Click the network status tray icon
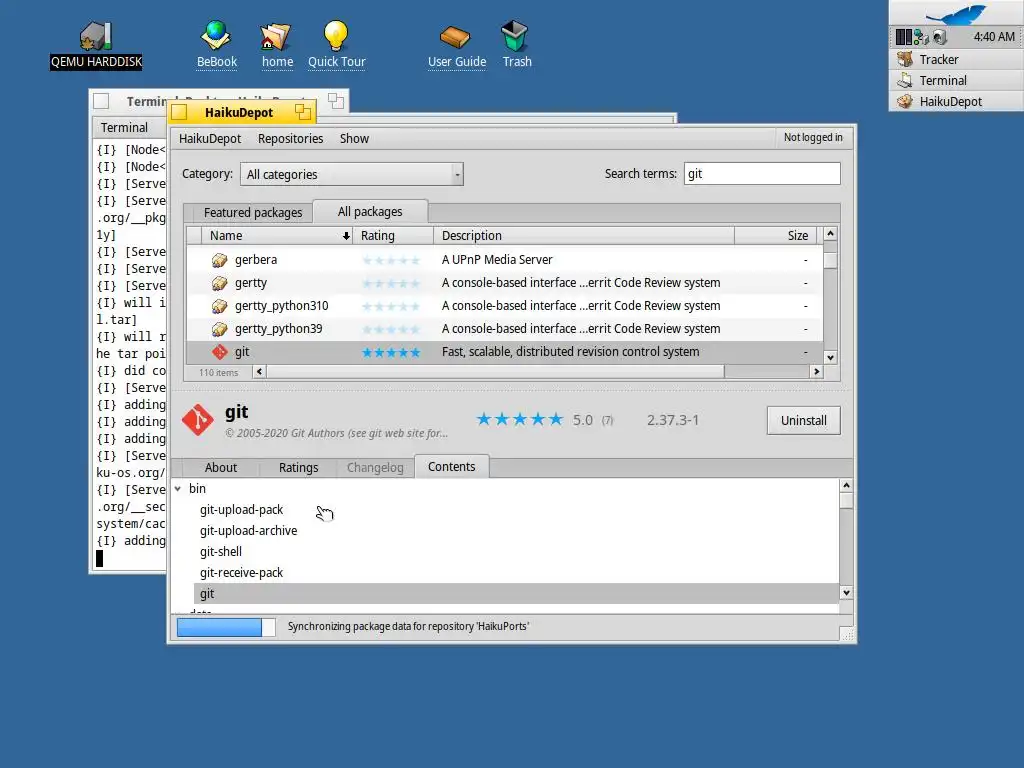1024x768 pixels. 921,37
